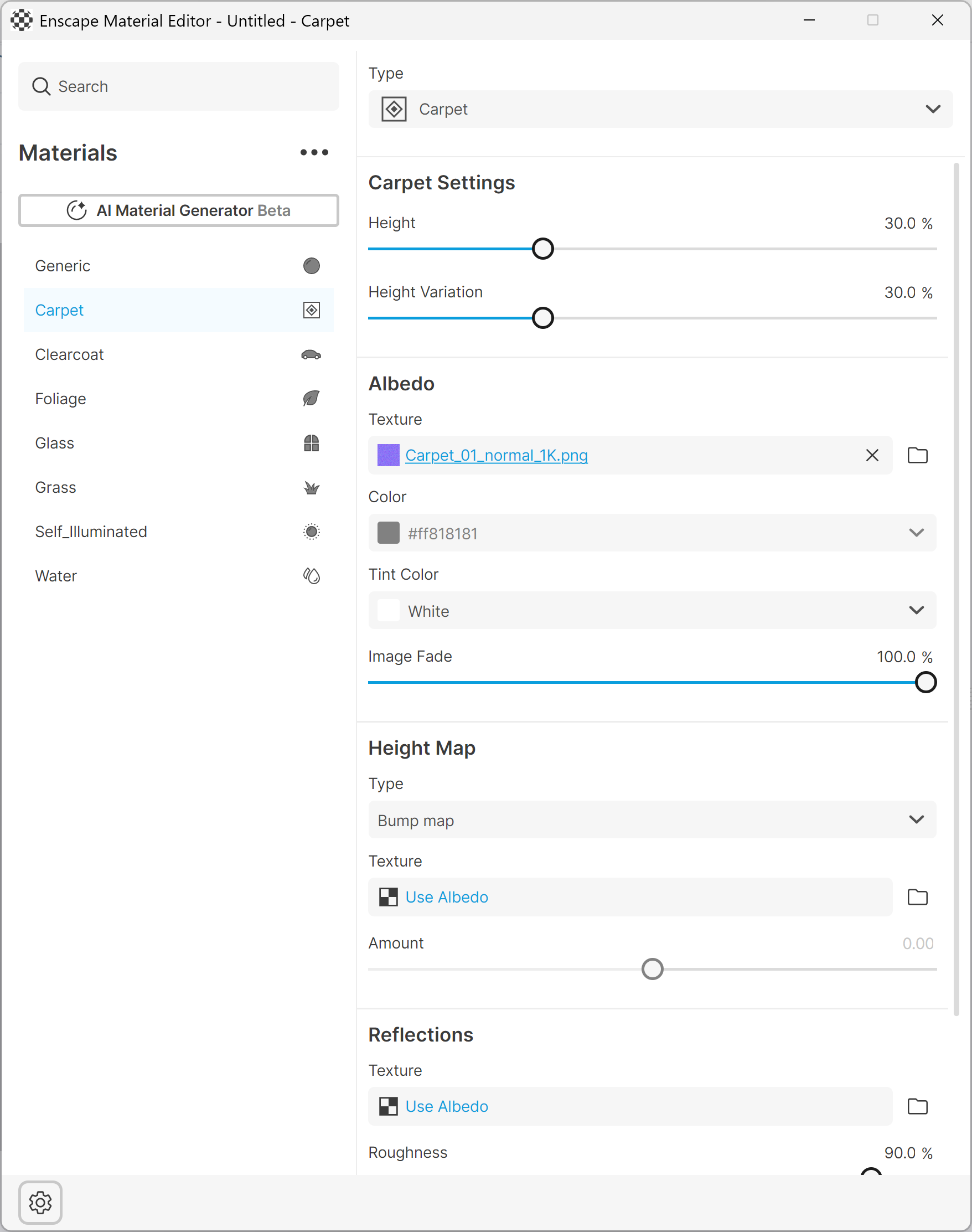Click the Height Variation slider handle
This screenshot has height=1232, width=972.
(x=543, y=318)
